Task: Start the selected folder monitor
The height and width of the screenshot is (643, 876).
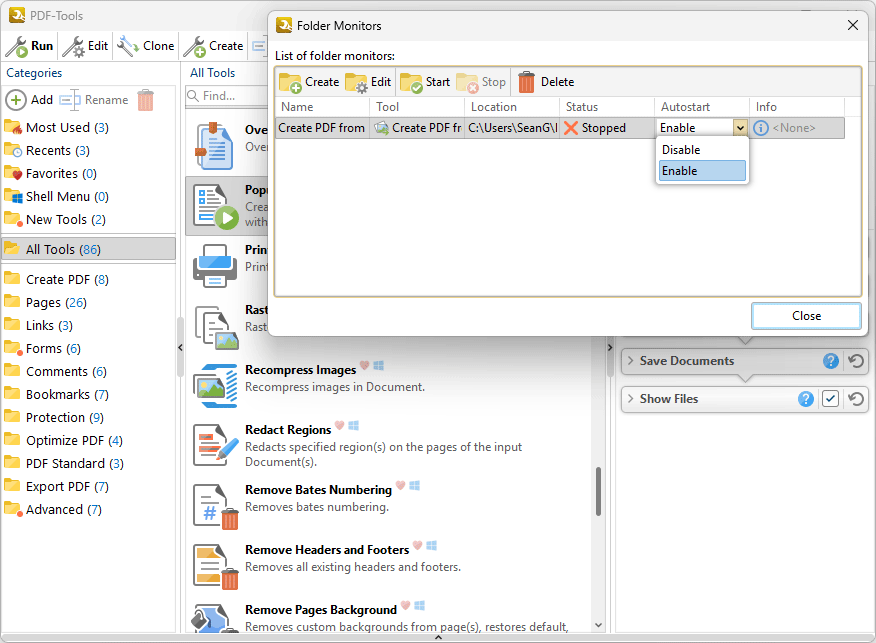Action: tap(425, 82)
